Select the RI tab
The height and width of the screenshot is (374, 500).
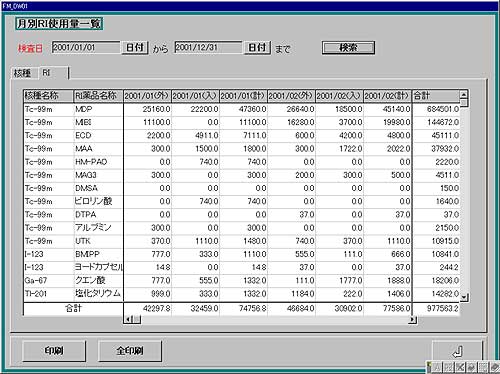click(53, 73)
